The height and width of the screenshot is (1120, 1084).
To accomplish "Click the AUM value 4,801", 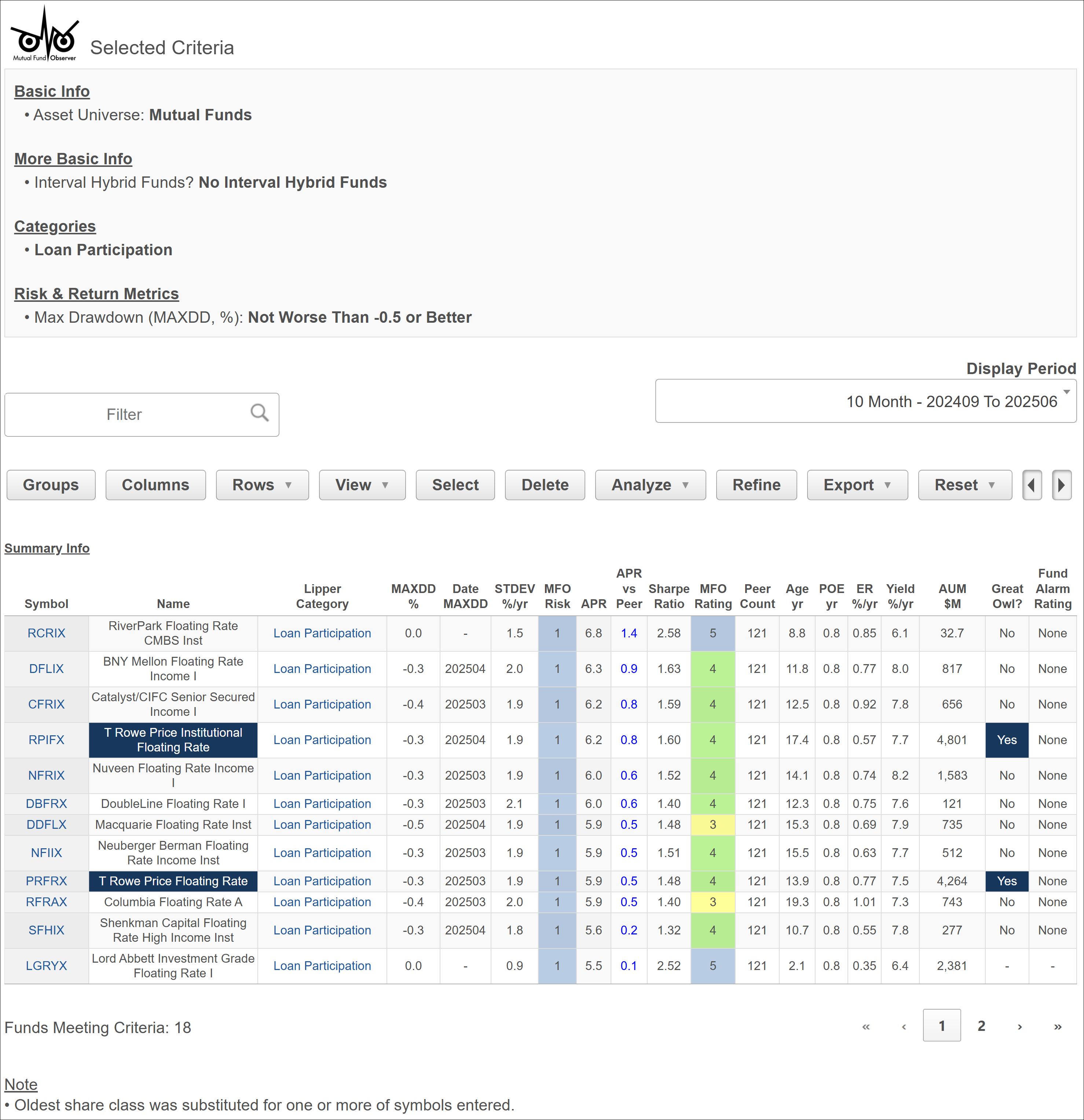I will [x=952, y=740].
